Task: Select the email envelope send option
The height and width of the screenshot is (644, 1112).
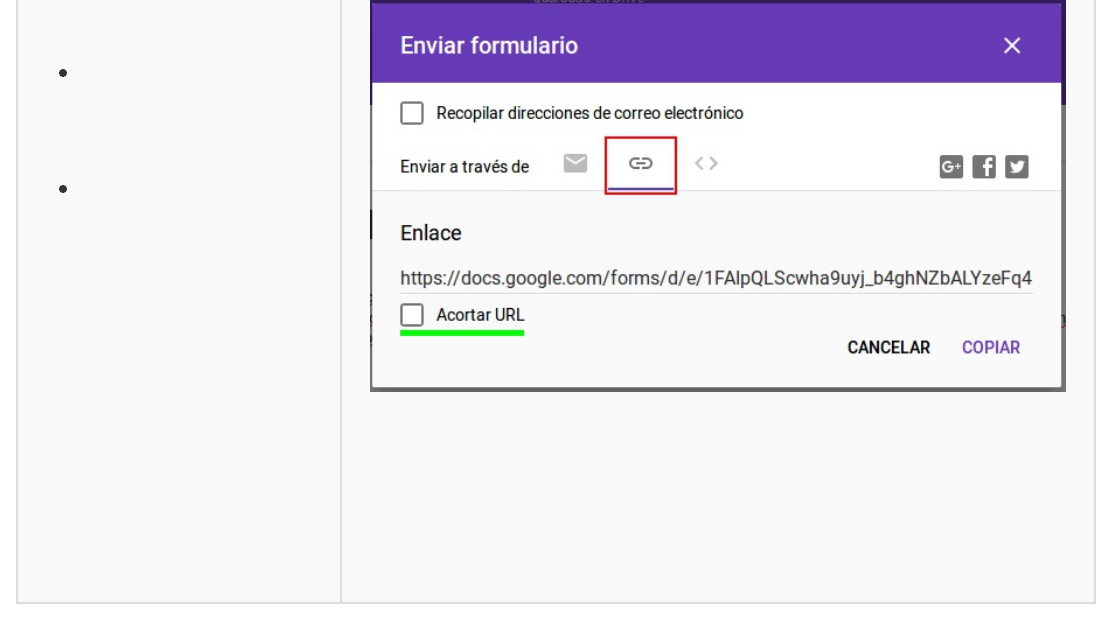Action: point(574,164)
